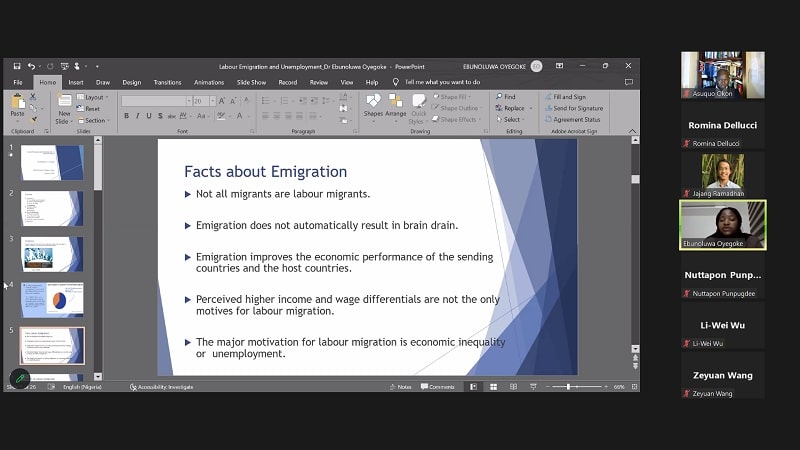Viewport: 800px width, 450px height.
Task: Toggle Italic text formatting
Action: (x=138, y=116)
